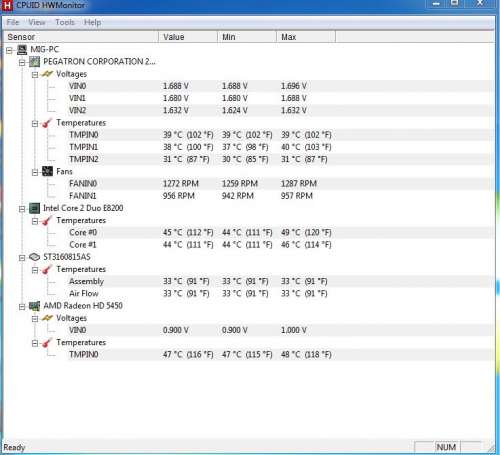Open the Tools menu
This screenshot has height=455, width=500.
pyautogui.click(x=65, y=22)
